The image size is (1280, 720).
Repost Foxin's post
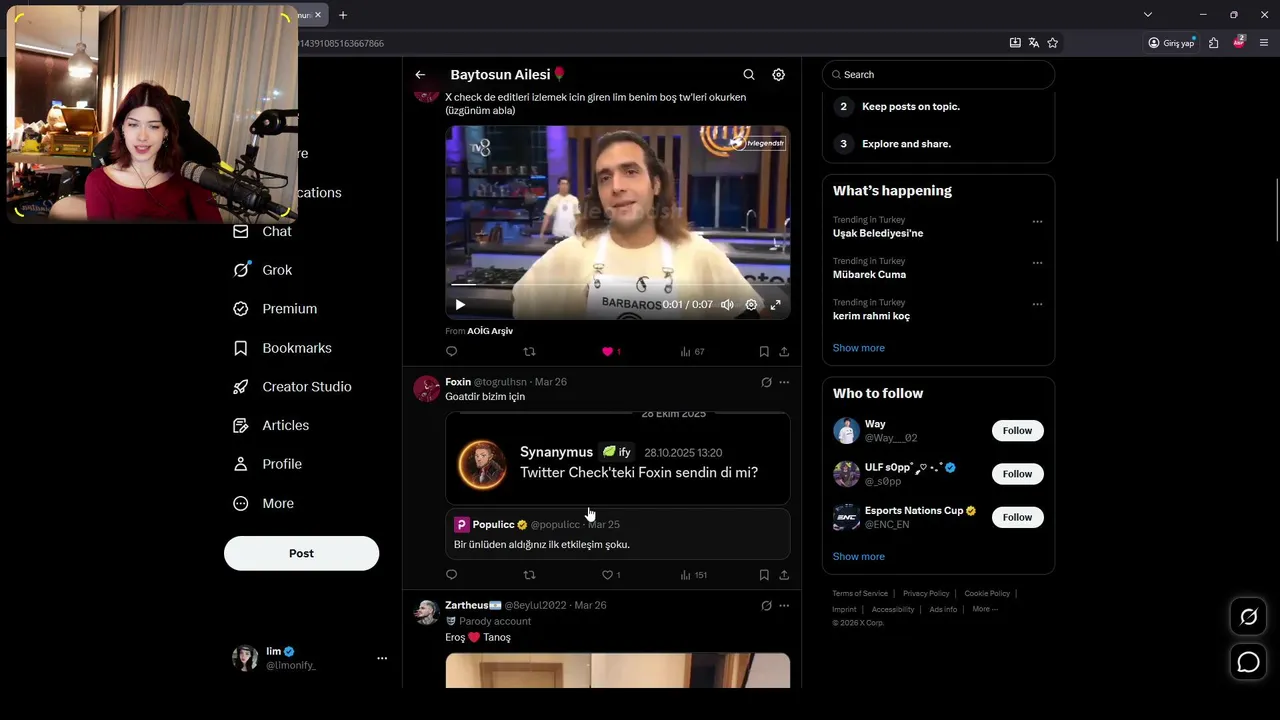[530, 575]
